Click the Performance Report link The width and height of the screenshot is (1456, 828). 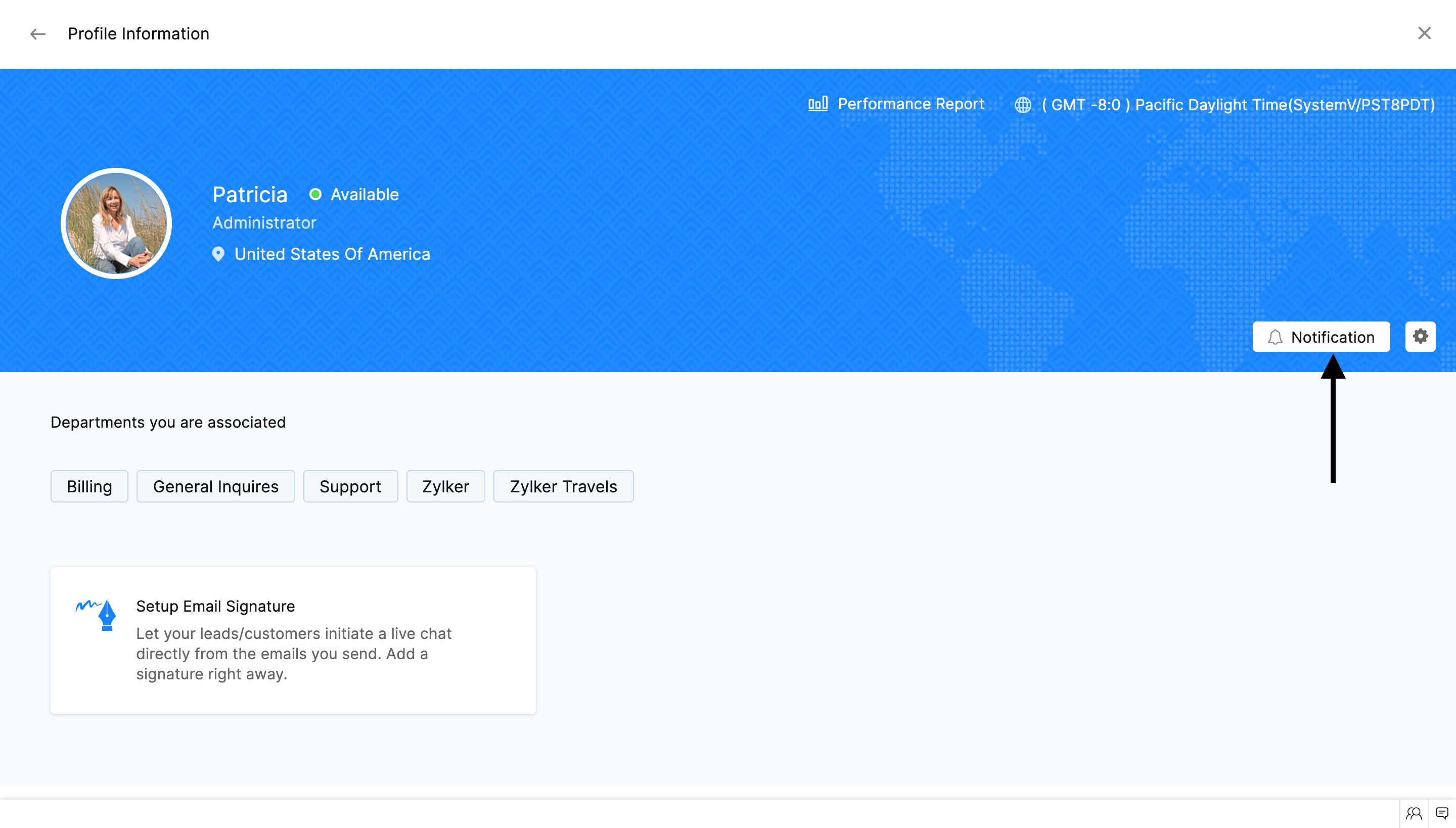coord(911,104)
